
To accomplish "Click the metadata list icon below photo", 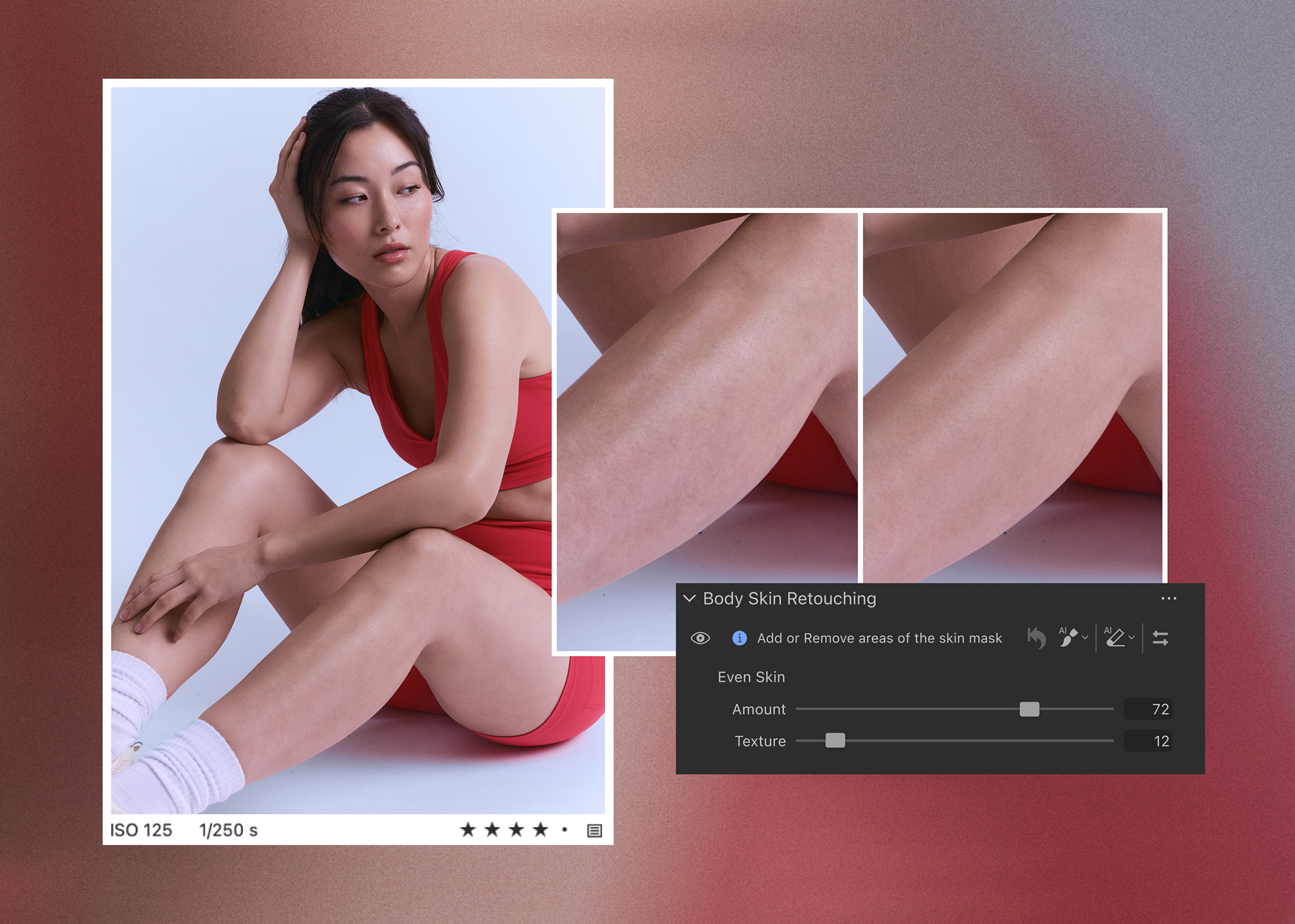I will point(595,830).
